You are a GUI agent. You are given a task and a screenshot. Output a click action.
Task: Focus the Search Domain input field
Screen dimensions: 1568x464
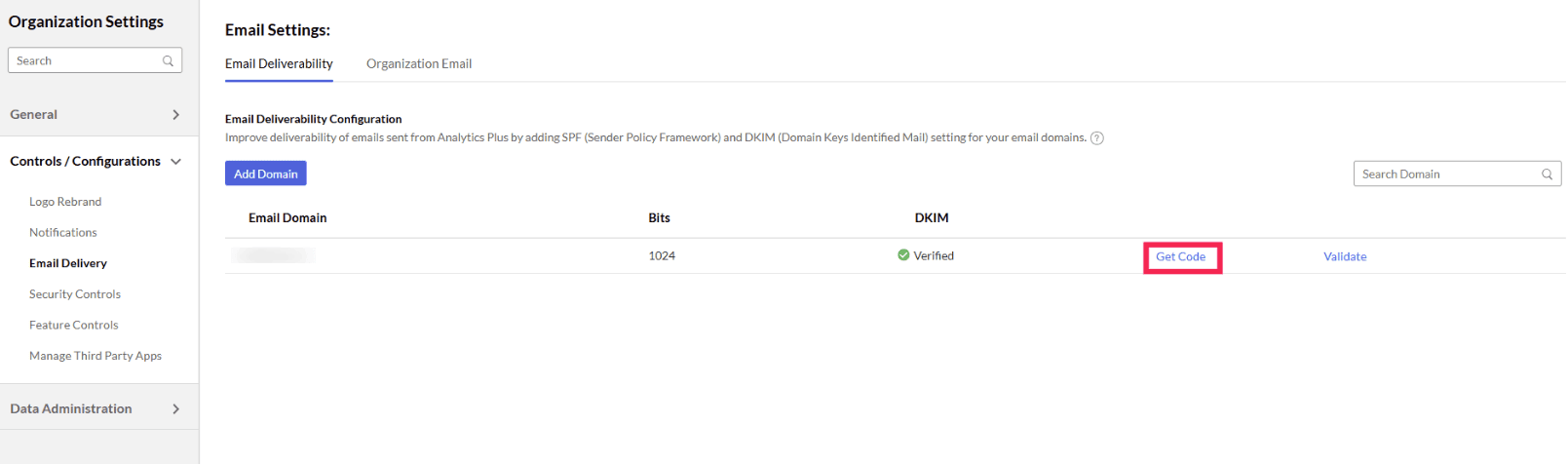click(1442, 174)
